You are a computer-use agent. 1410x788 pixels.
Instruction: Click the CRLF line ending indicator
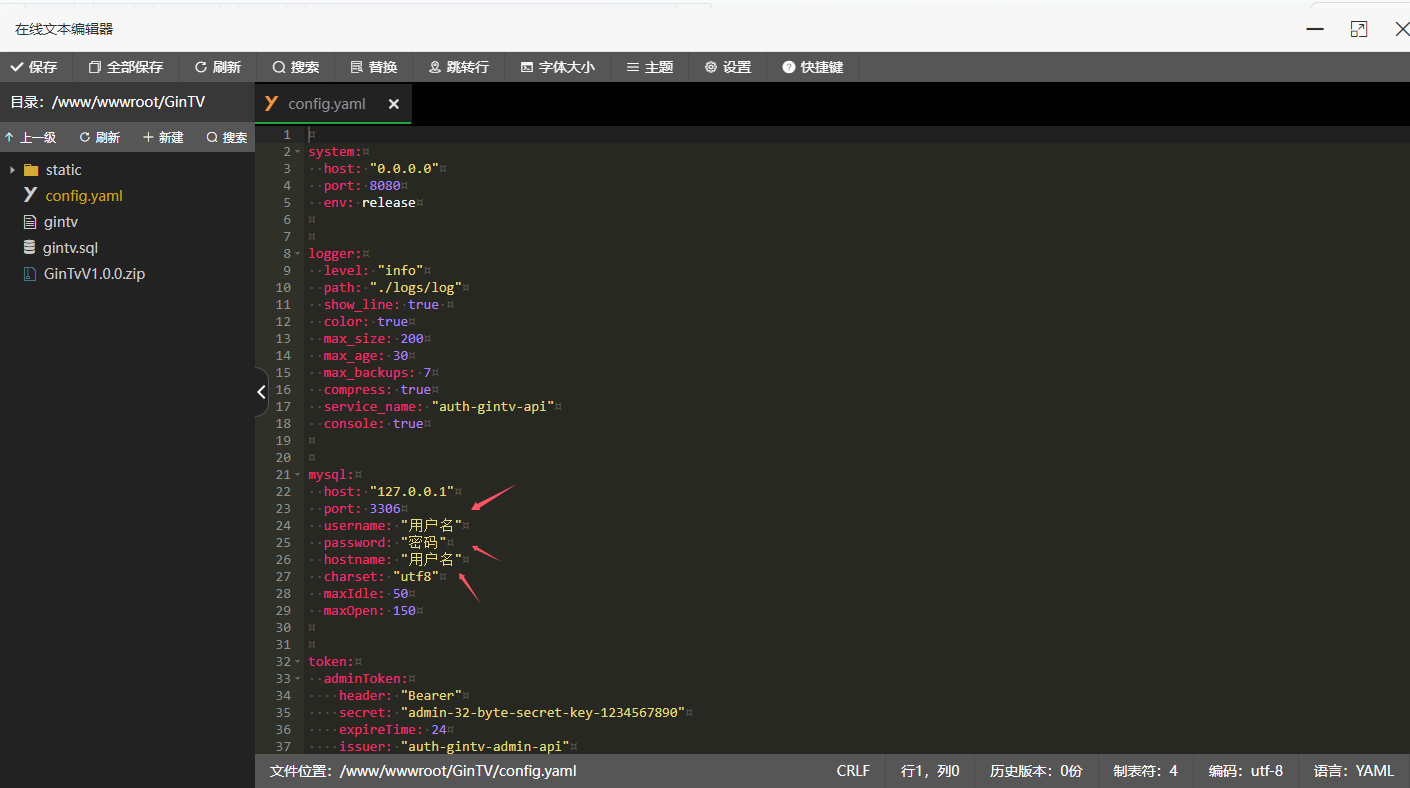pyautogui.click(x=853, y=771)
